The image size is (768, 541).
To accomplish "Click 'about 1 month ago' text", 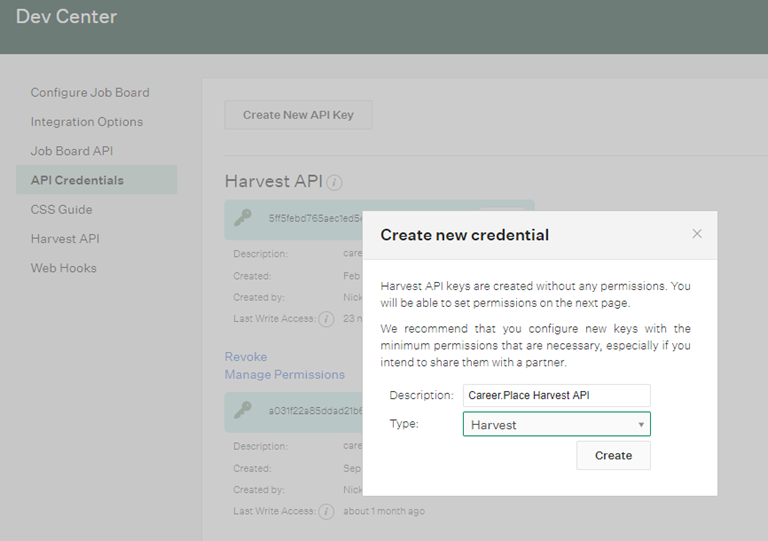I will pos(384,511).
